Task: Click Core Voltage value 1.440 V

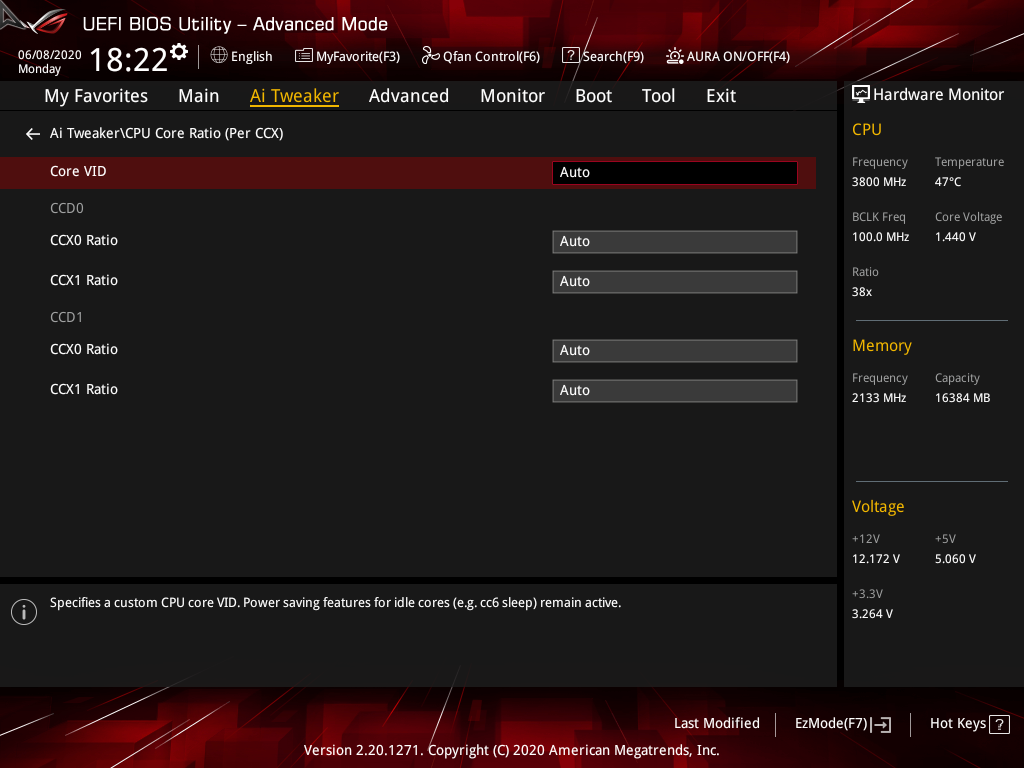Action: 955,237
